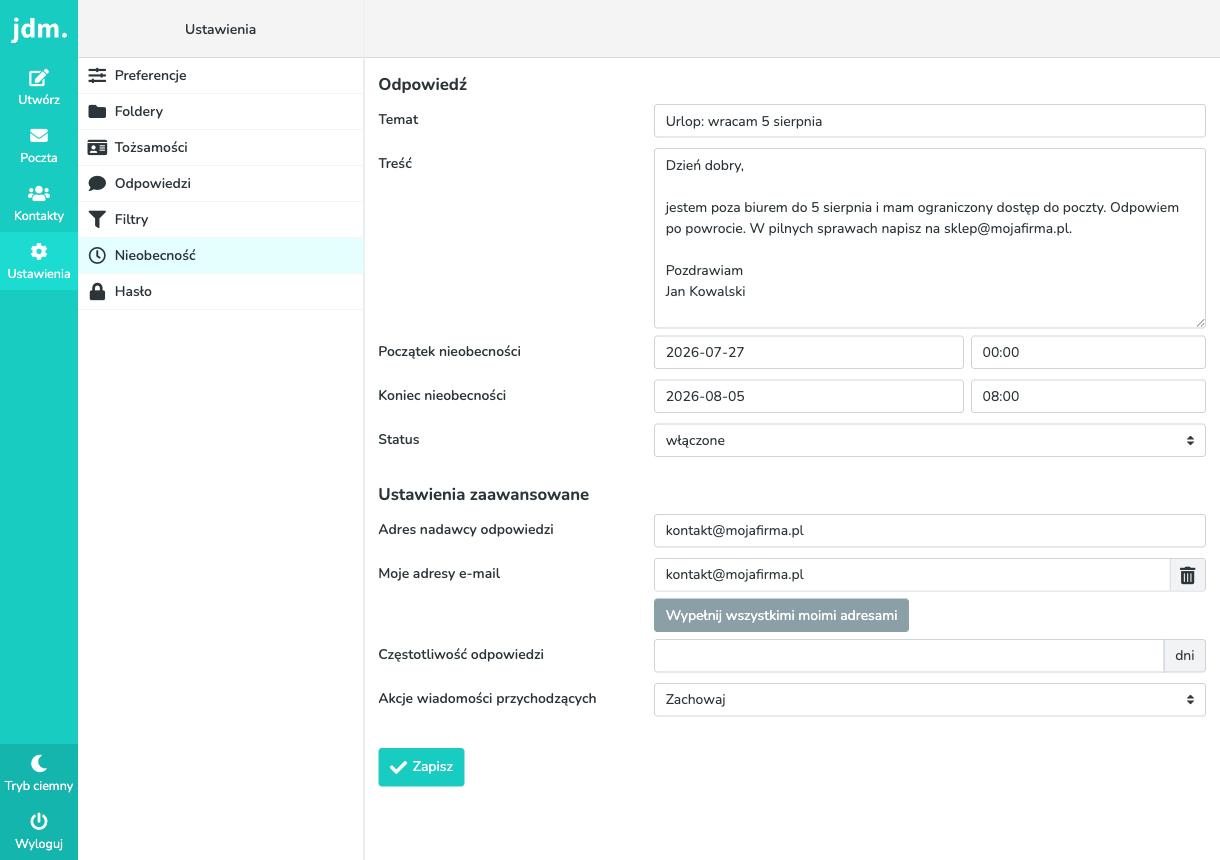The height and width of the screenshot is (860, 1220).
Task: Click the Foldery folder icon
Action: coord(97,112)
